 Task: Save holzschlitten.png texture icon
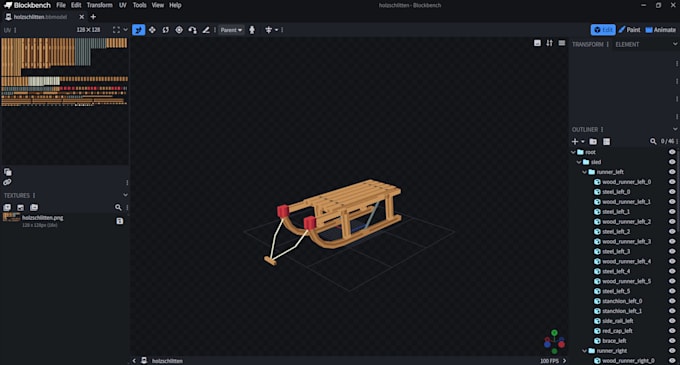[x=120, y=221]
